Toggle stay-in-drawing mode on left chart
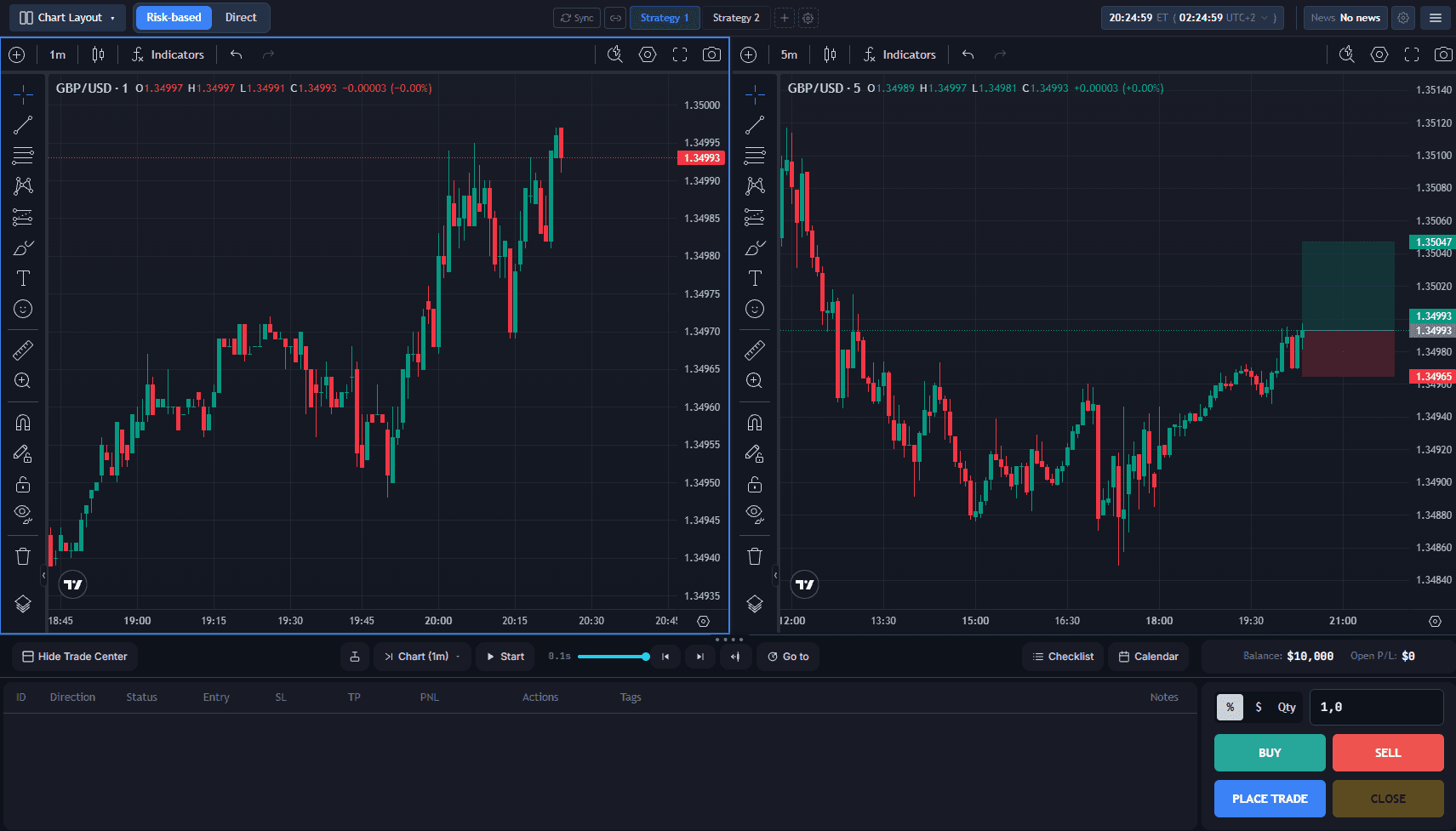Image resolution: width=1456 pixels, height=831 pixels. point(23,453)
